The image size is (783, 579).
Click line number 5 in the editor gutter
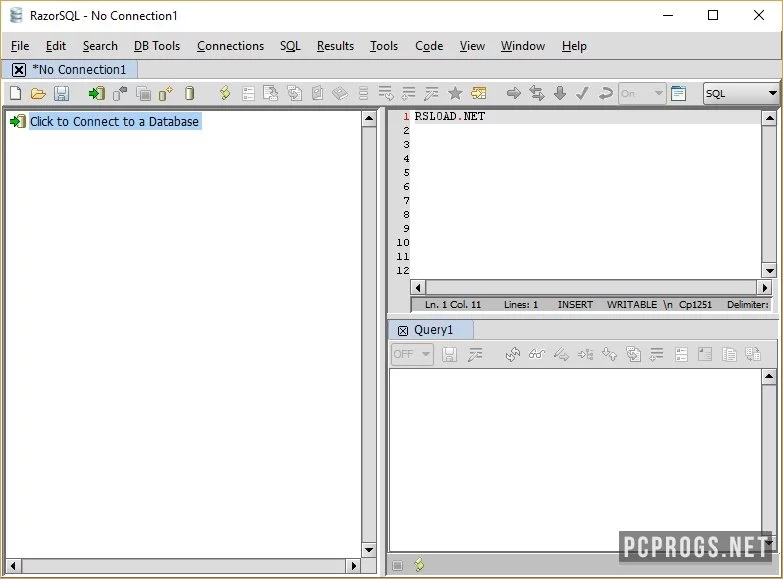coord(406,173)
